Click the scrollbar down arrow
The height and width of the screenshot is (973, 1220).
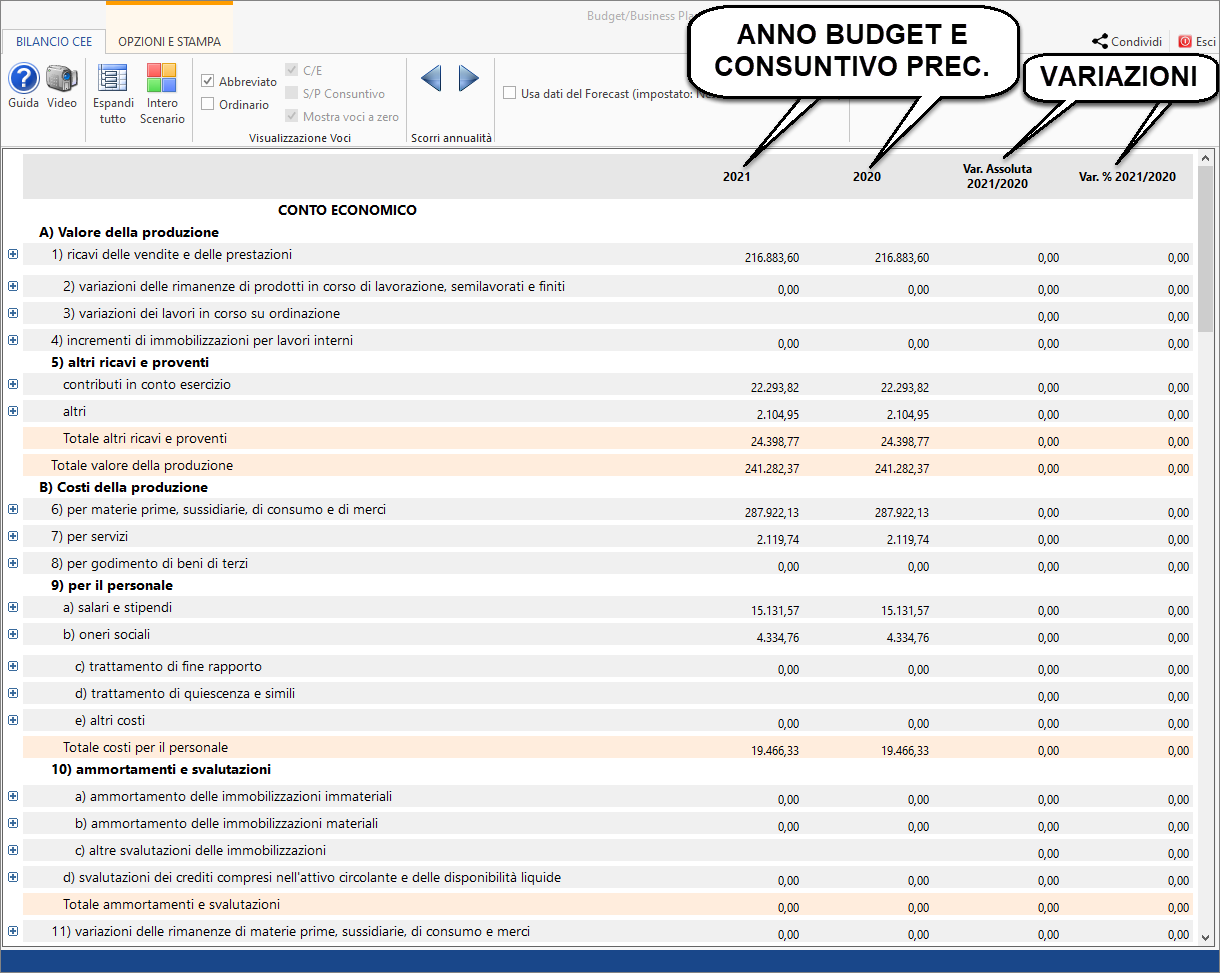(1204, 937)
